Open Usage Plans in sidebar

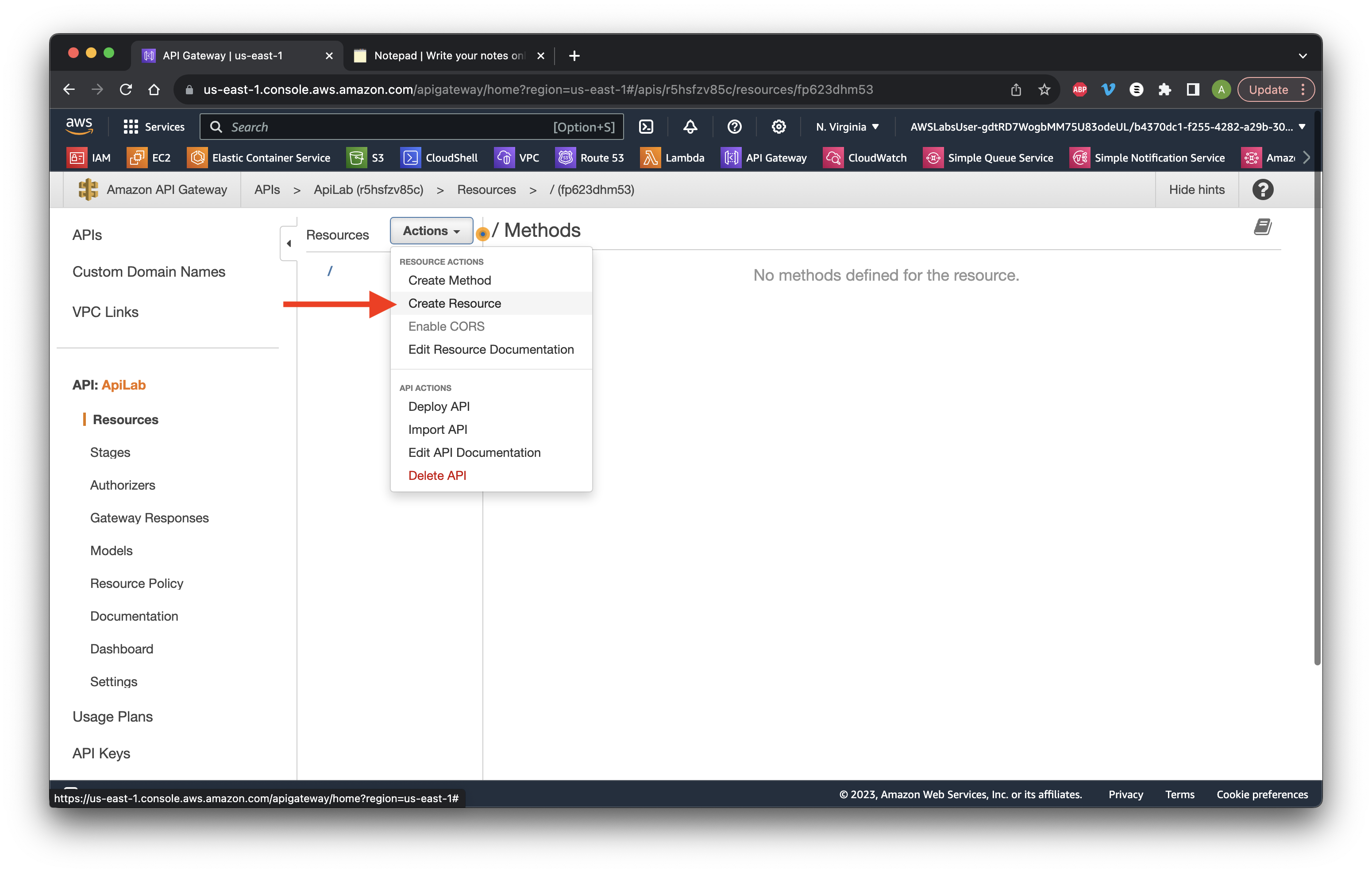coord(112,716)
